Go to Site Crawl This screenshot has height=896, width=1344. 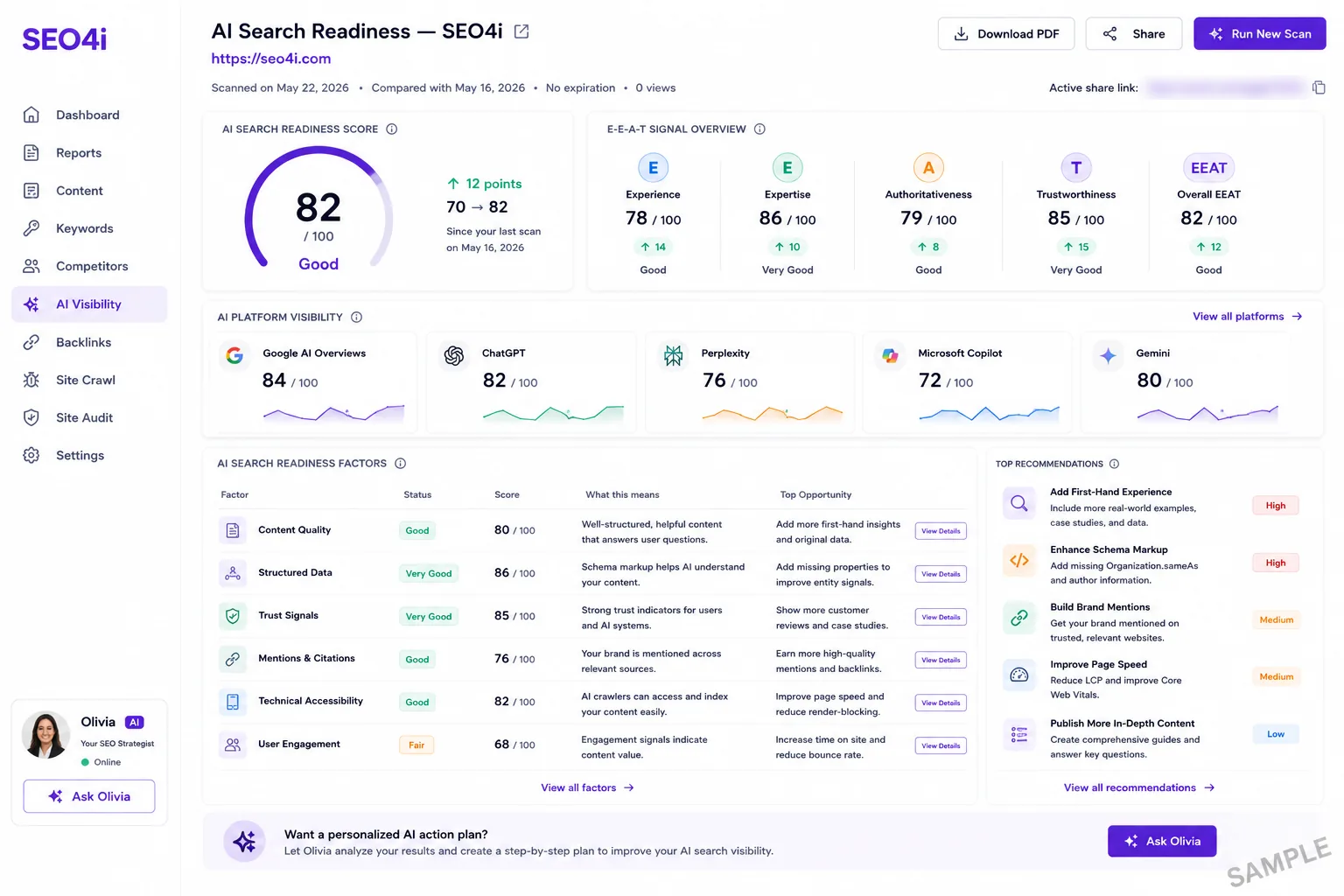[x=89, y=380]
